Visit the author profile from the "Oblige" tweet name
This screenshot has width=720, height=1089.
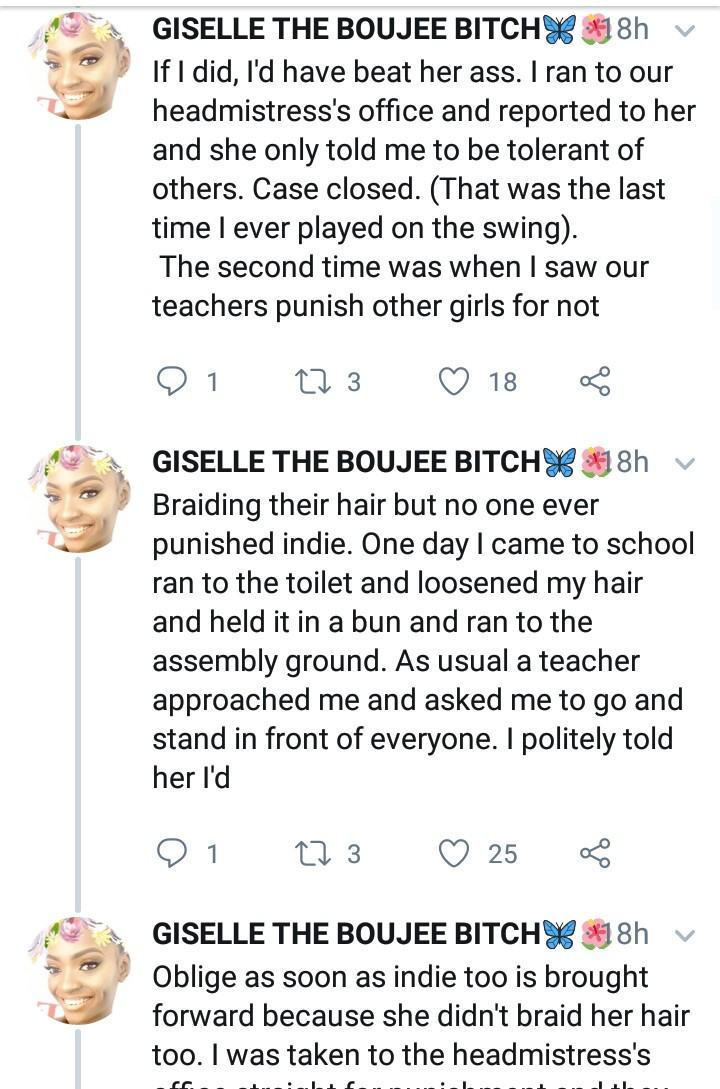(346, 934)
